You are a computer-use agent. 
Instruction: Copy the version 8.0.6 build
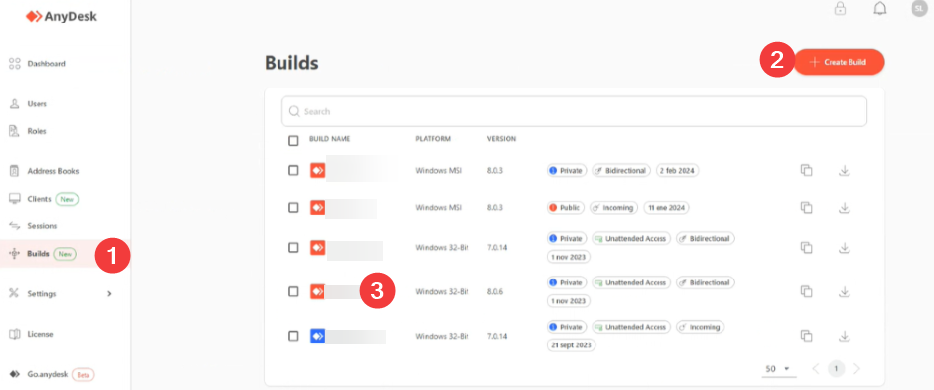tap(806, 291)
